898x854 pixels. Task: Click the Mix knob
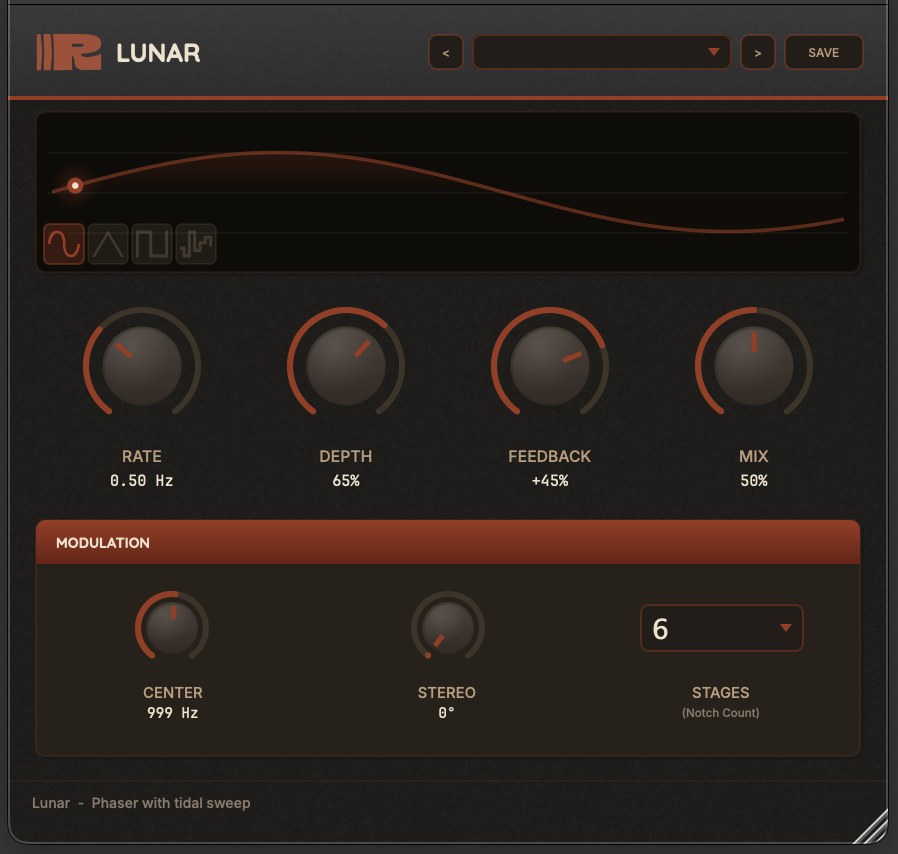pos(754,366)
